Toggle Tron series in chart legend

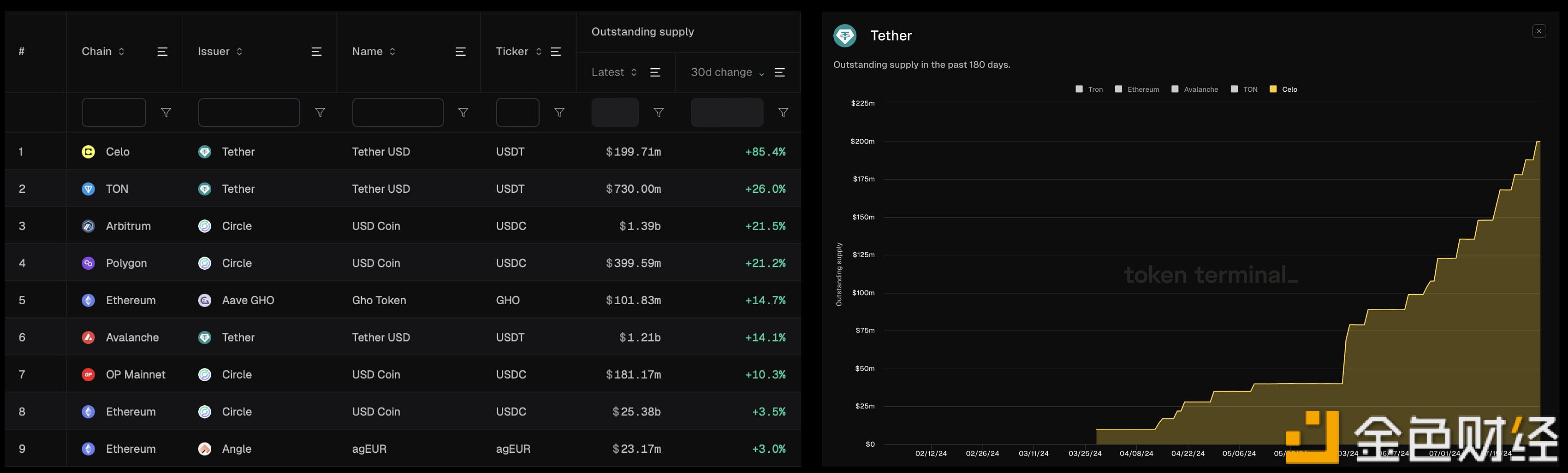click(x=1089, y=89)
